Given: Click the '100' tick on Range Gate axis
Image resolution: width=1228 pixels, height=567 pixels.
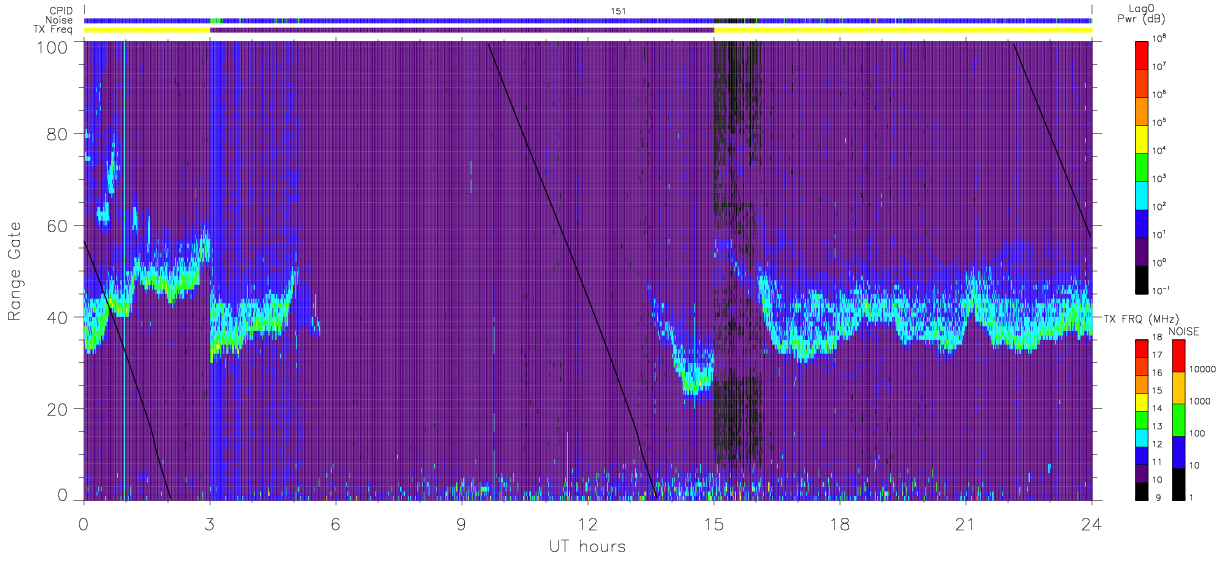Looking at the screenshot, I should pyautogui.click(x=53, y=47).
